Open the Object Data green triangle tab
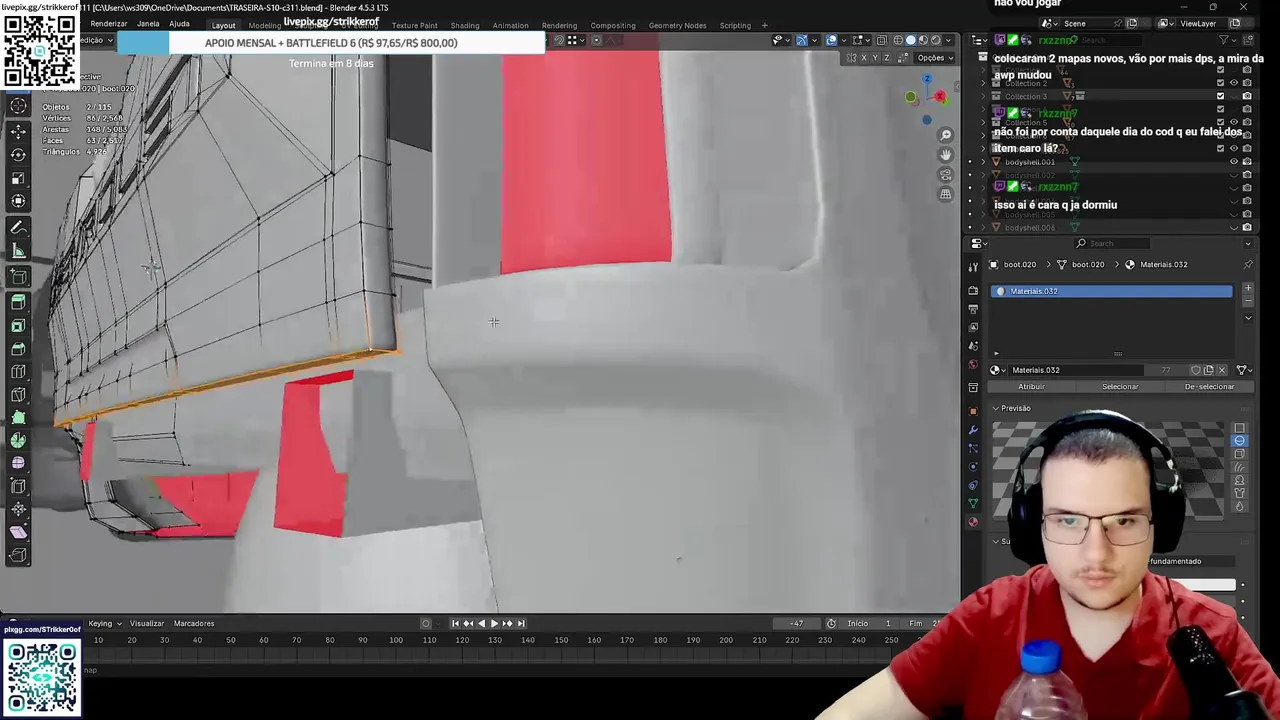Image resolution: width=1280 pixels, height=720 pixels. coord(973,503)
